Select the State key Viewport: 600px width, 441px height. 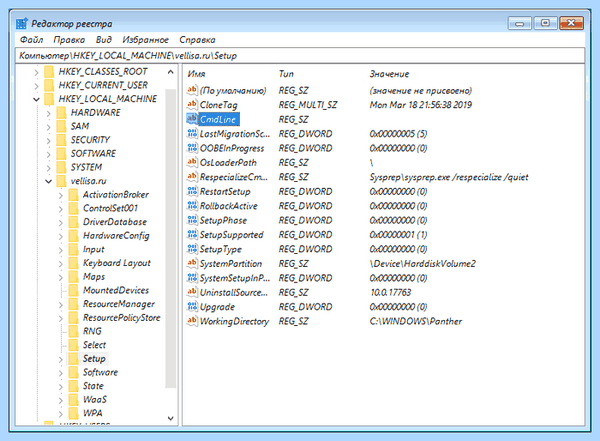[x=93, y=386]
